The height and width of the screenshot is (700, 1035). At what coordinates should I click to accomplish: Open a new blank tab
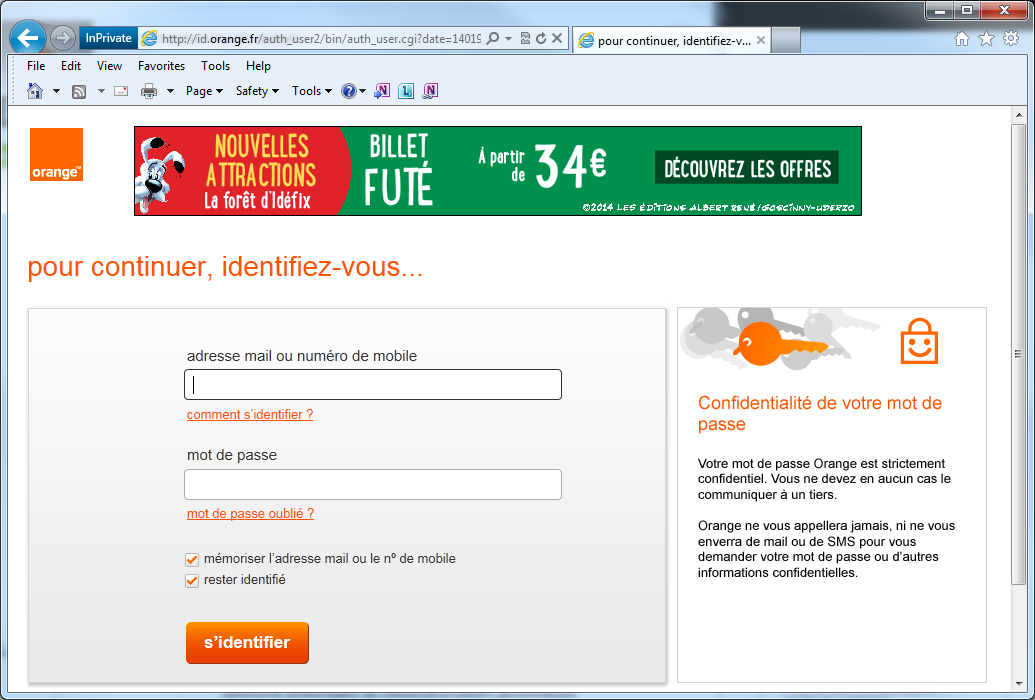click(x=785, y=40)
